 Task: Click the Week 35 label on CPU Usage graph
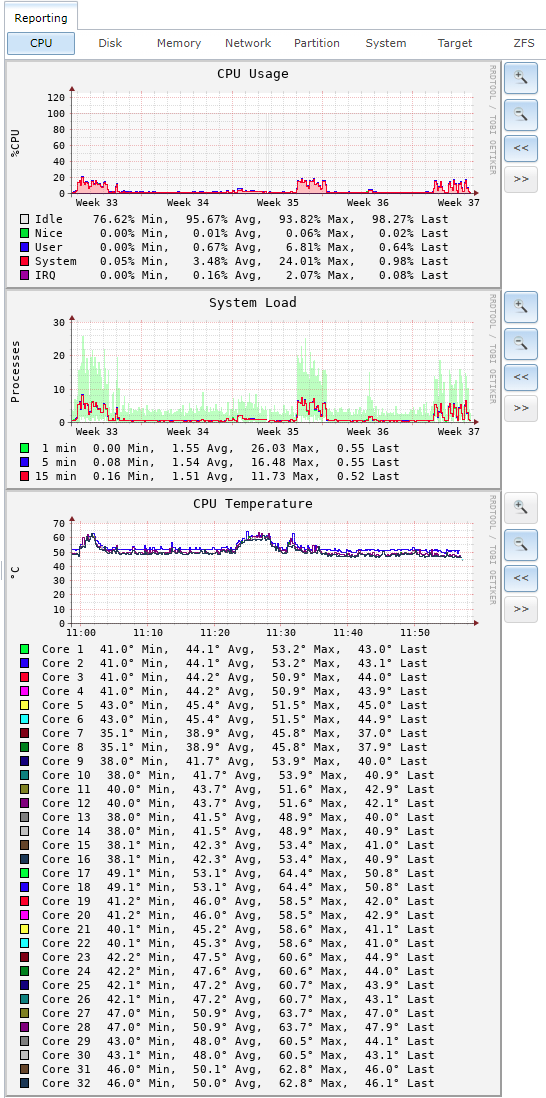point(278,202)
